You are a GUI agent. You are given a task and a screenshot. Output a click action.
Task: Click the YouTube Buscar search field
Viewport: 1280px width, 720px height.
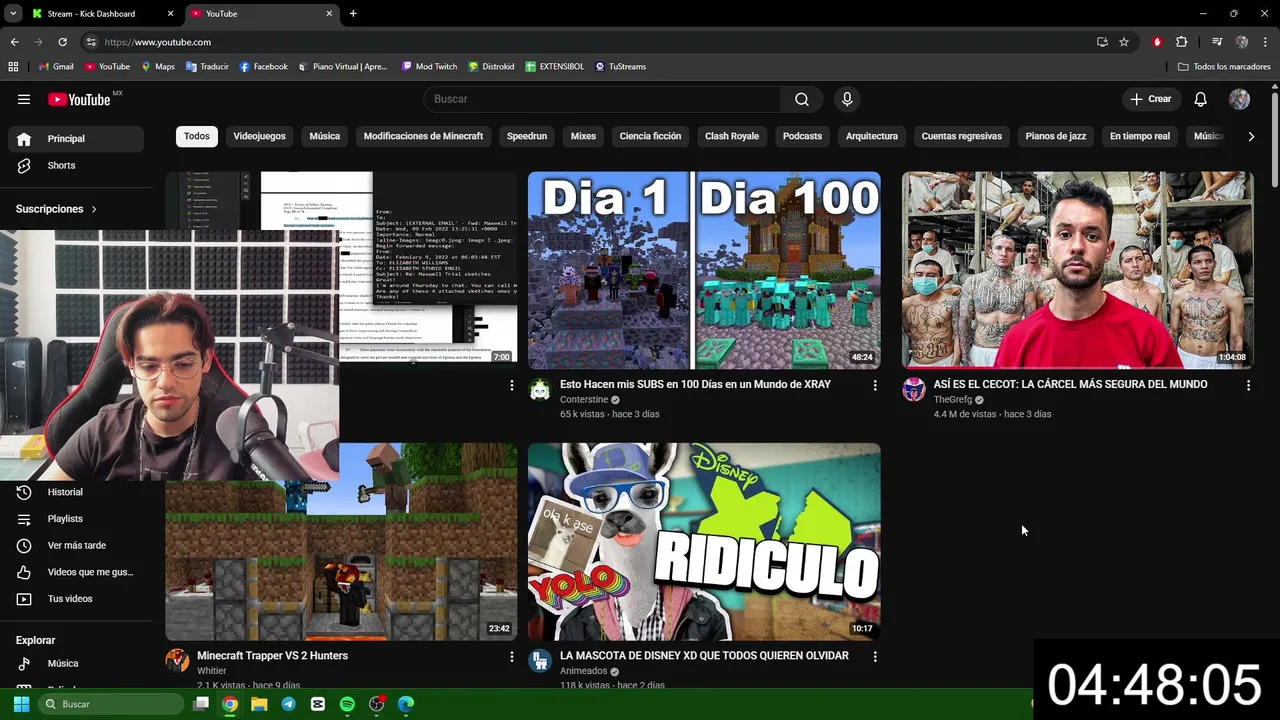[602, 99]
